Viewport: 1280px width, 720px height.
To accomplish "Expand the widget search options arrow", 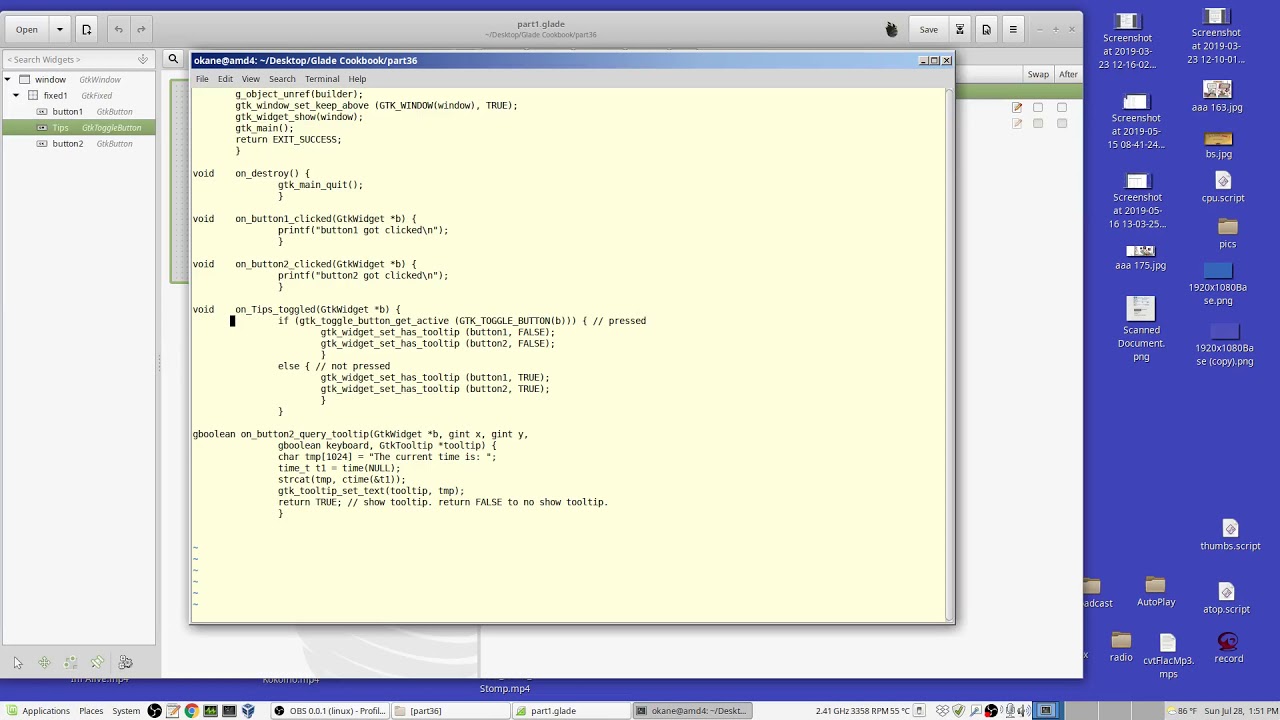I will click(x=143, y=59).
